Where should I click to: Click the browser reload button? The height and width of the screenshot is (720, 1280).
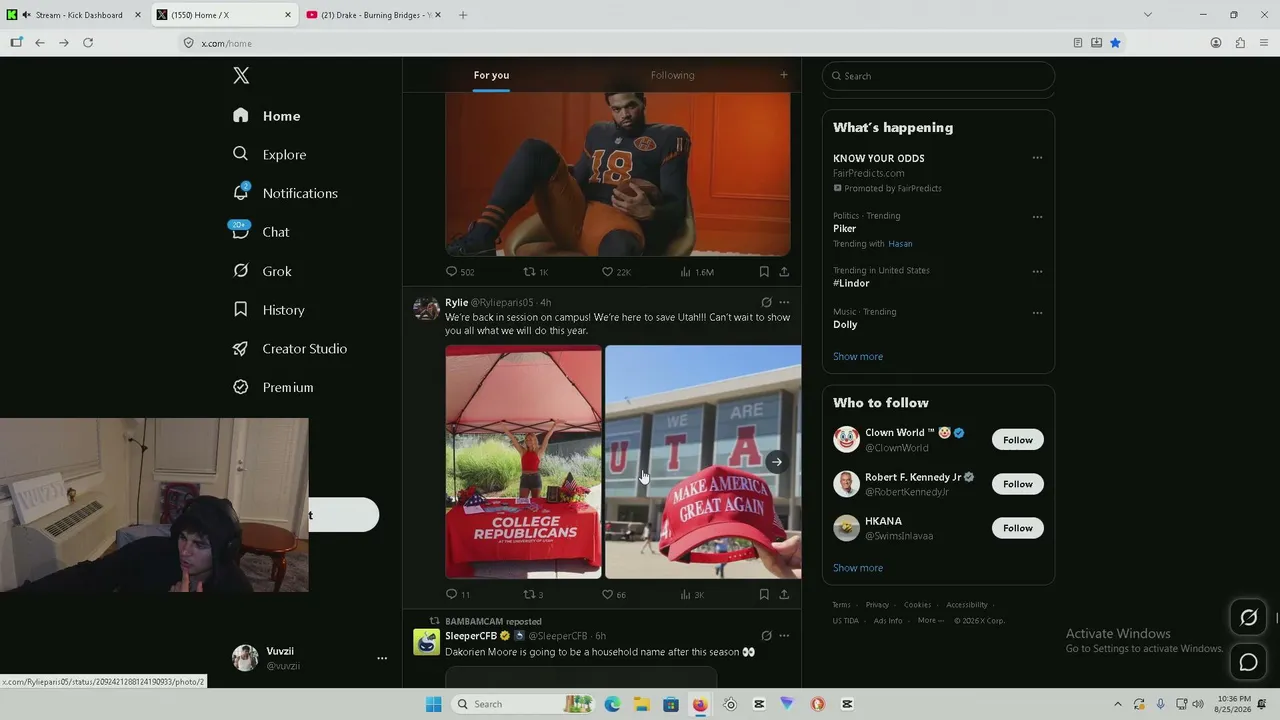pyautogui.click(x=88, y=43)
